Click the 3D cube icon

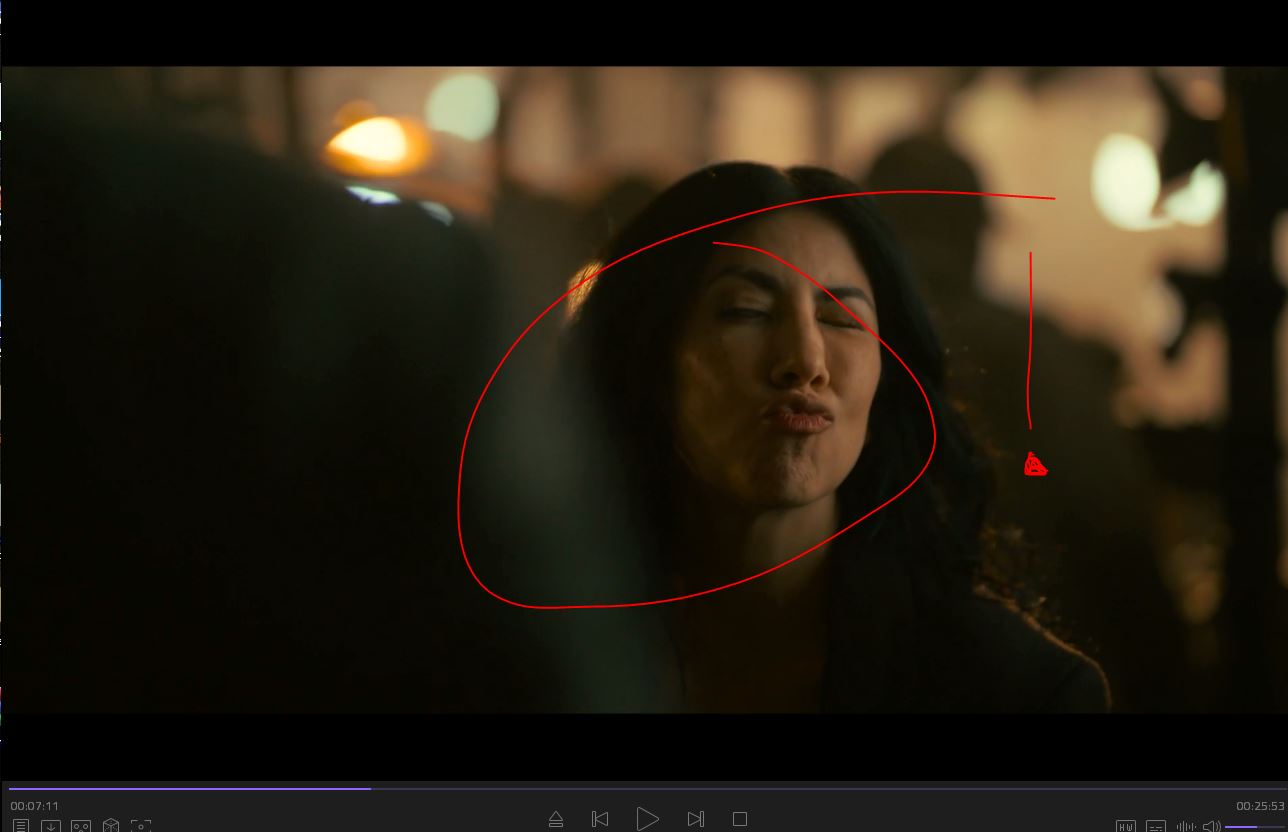111,826
